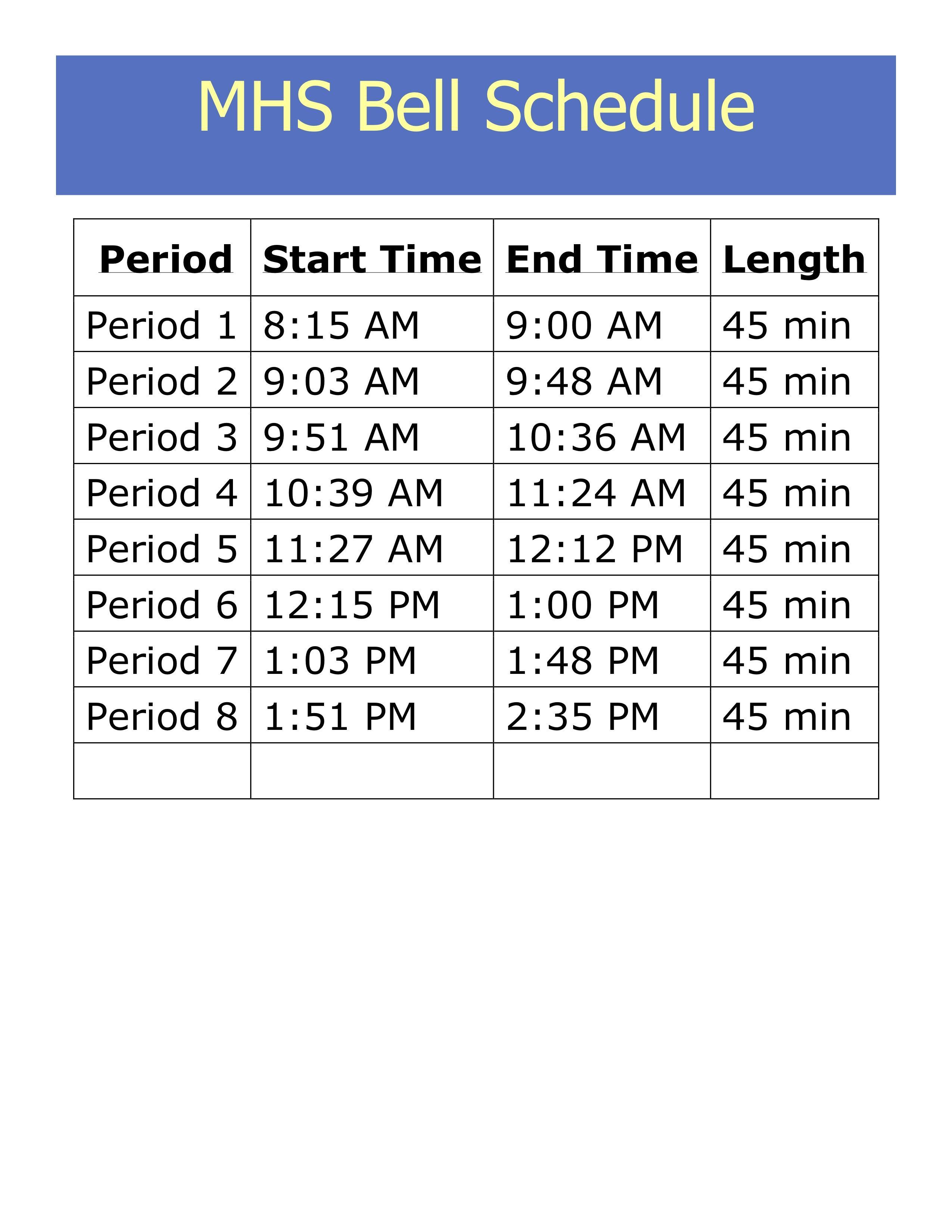Image resolution: width=952 pixels, height=1232 pixels.
Task: Select the 1:03 PM start time cell
Action: click(x=339, y=660)
